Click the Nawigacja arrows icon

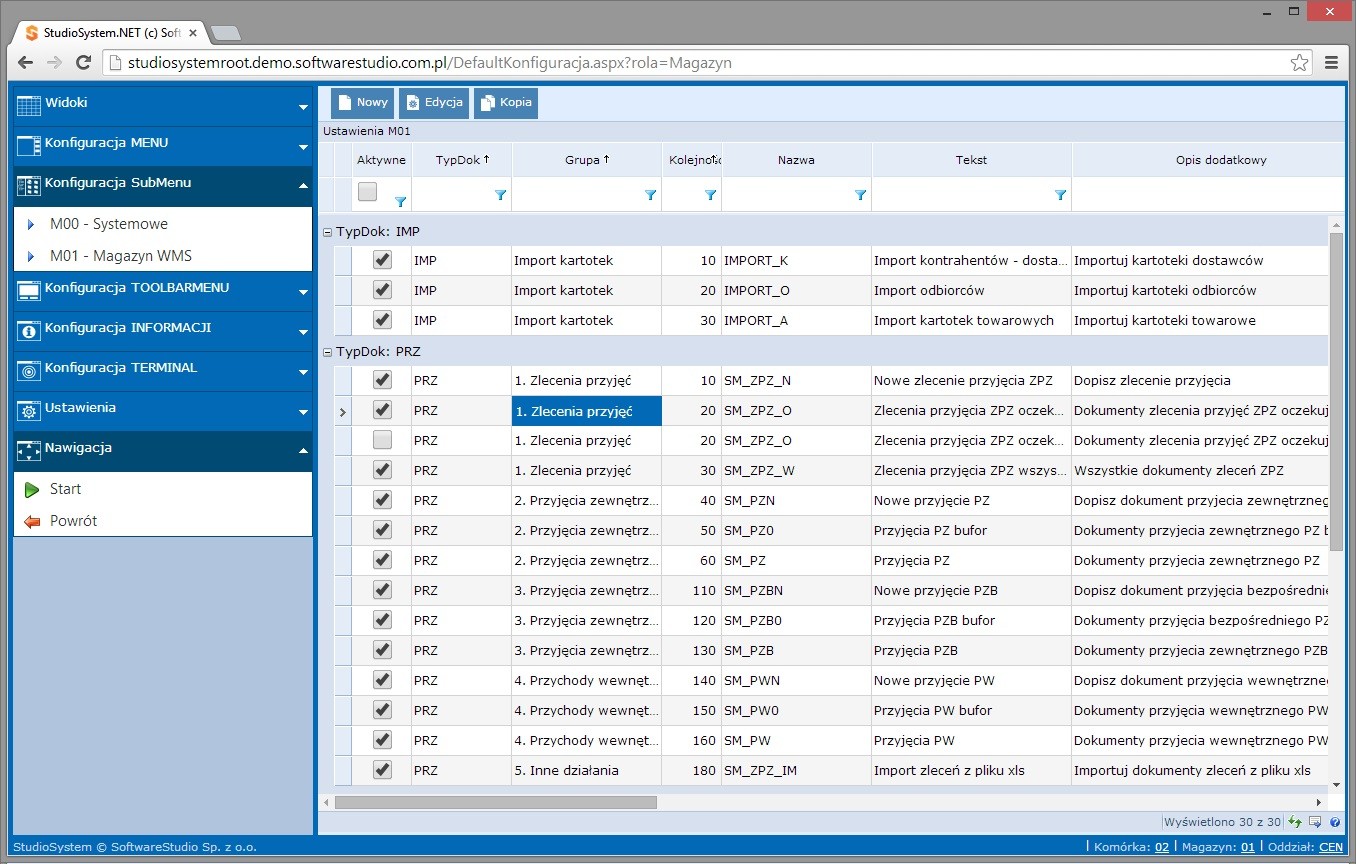click(29, 449)
